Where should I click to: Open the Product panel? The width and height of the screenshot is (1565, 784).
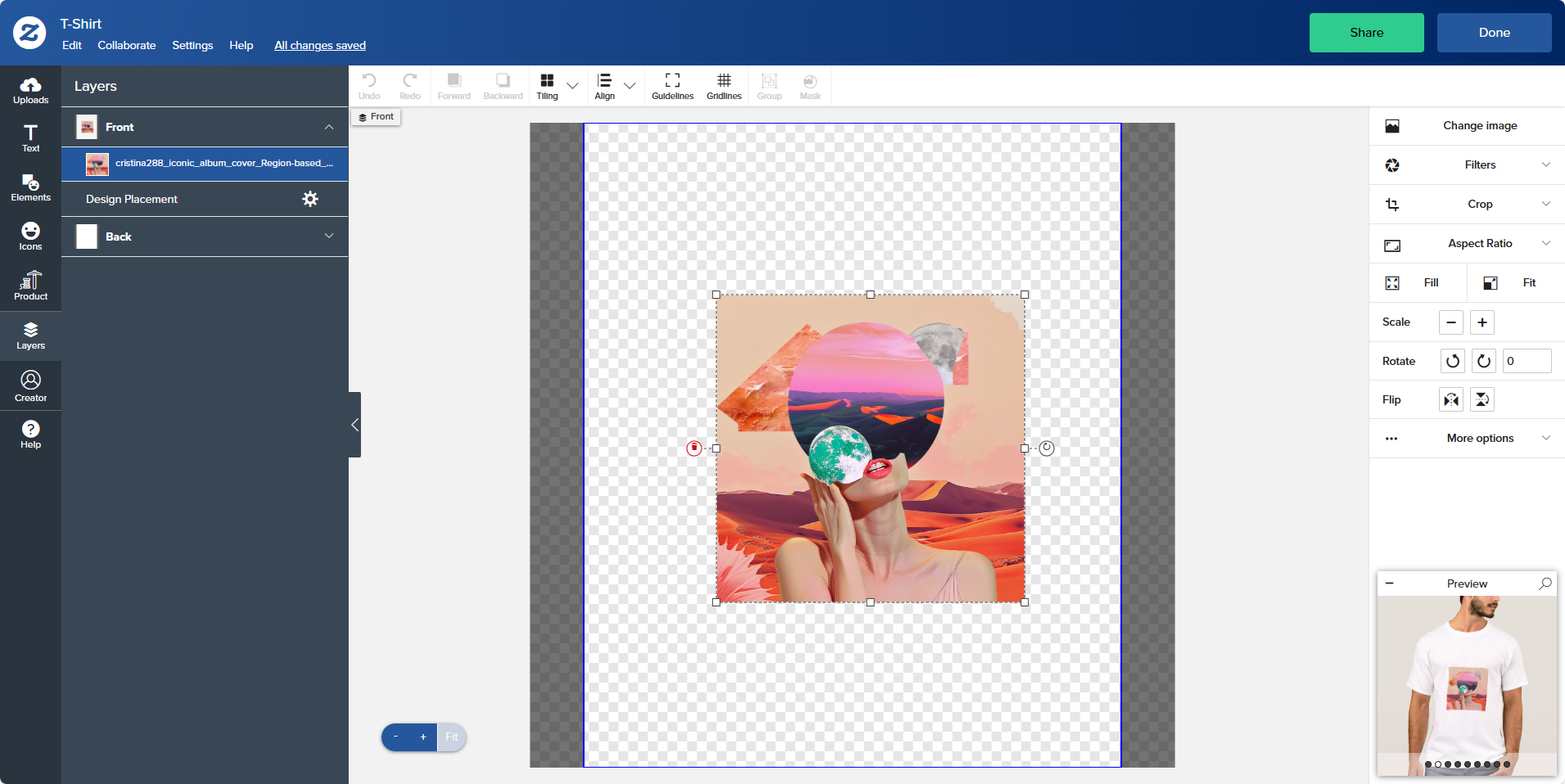[x=30, y=286]
